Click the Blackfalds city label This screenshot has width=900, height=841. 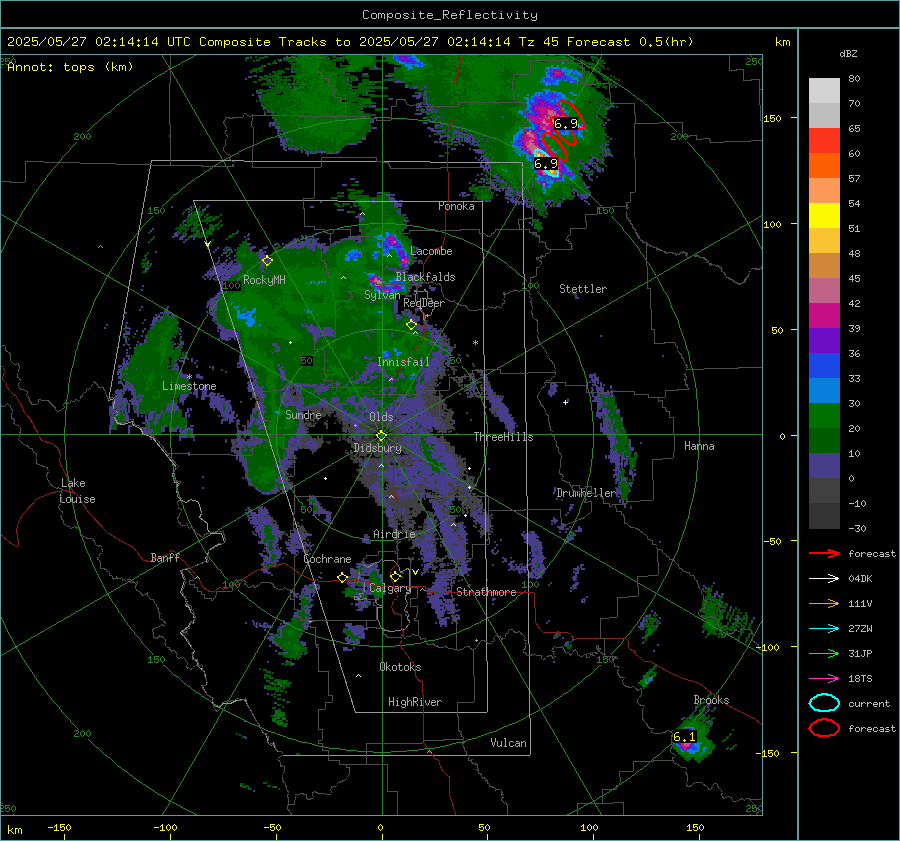tap(425, 277)
